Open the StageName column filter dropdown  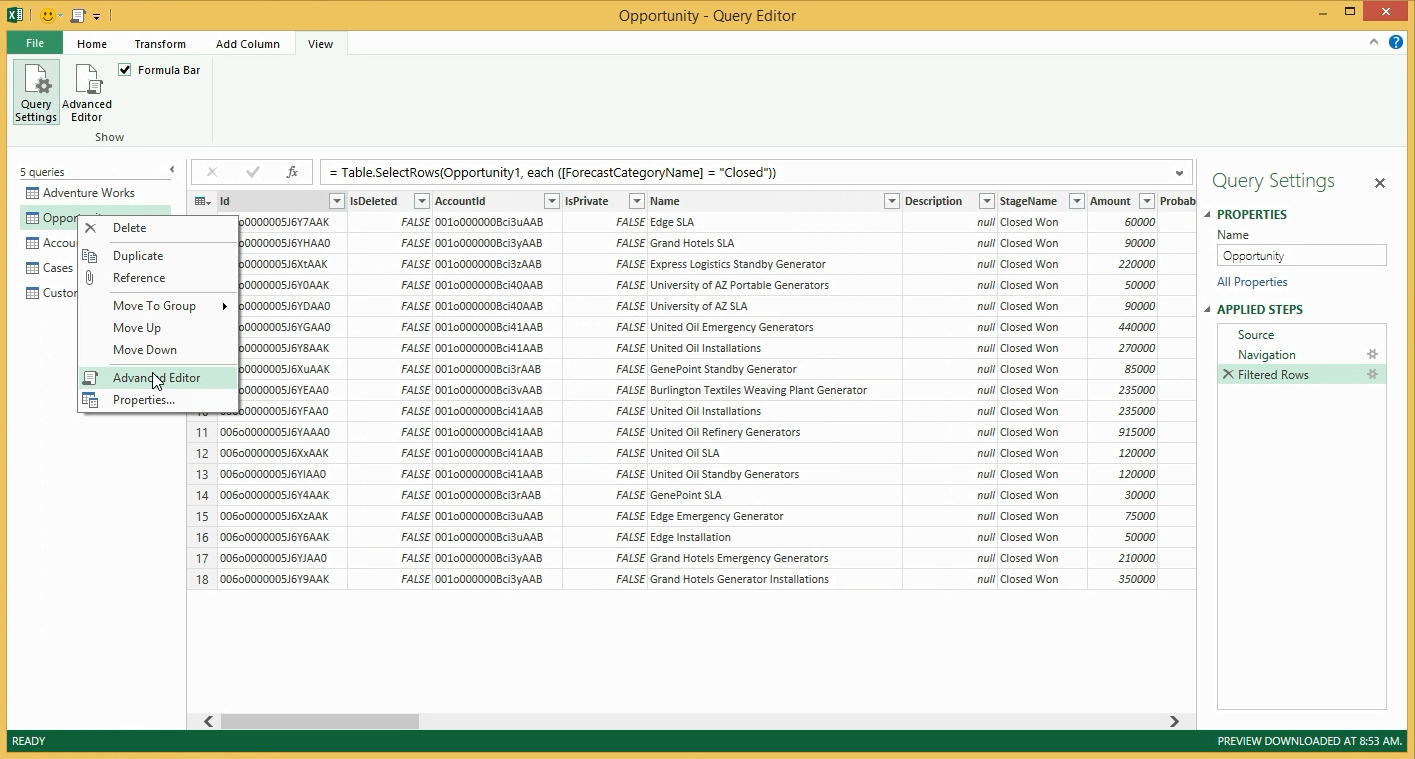coord(1076,201)
